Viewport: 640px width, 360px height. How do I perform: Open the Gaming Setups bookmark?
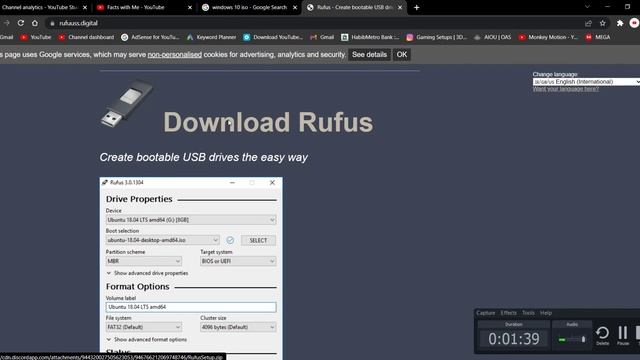(437, 37)
